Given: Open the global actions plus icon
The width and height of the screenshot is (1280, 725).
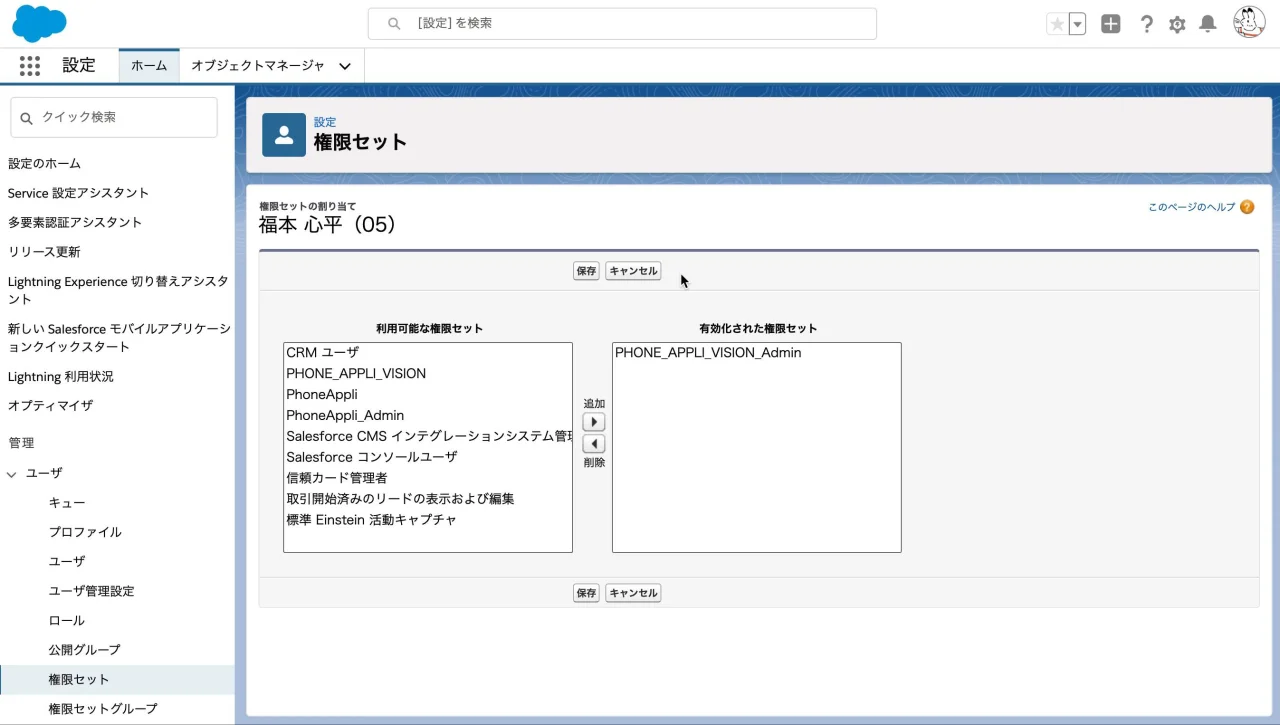Looking at the screenshot, I should [1111, 24].
